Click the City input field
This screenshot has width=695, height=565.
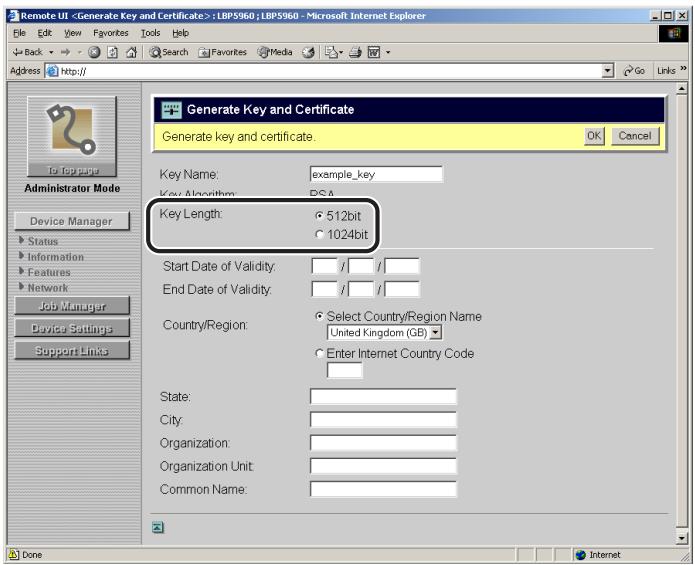click(x=383, y=419)
